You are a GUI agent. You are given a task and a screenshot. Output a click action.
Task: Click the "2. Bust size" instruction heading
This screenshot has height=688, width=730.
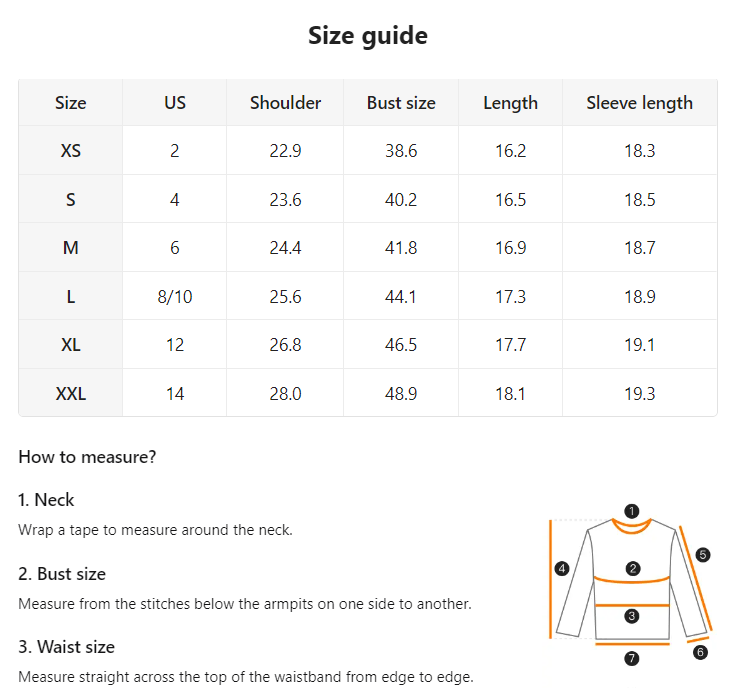pos(62,574)
